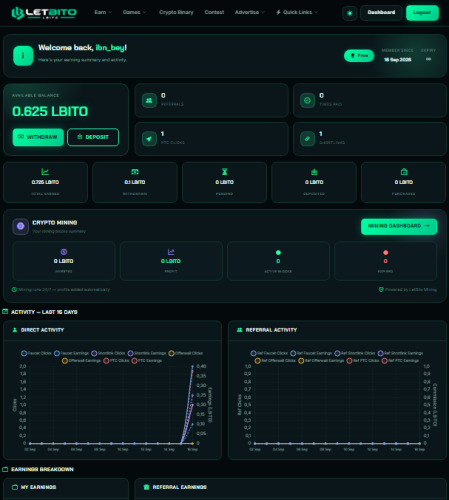Toggle the Ref PTC Earnings legend series
The width and height of the screenshot is (449, 500).
click(400, 361)
